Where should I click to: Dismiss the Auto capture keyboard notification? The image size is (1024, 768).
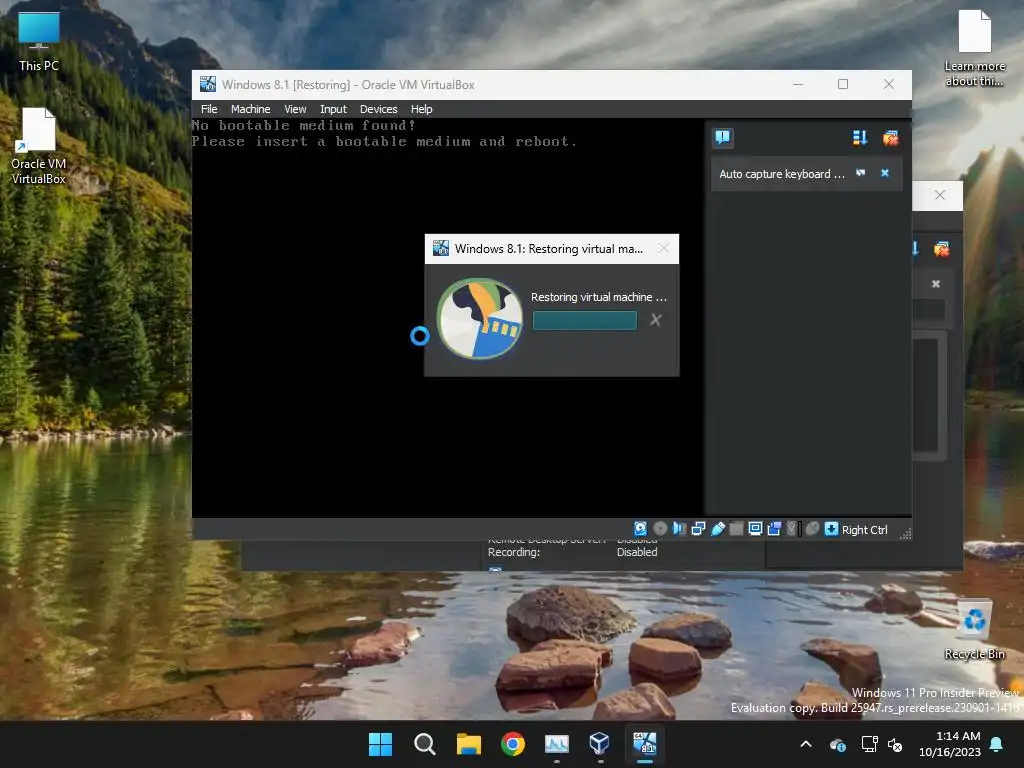[x=885, y=173]
